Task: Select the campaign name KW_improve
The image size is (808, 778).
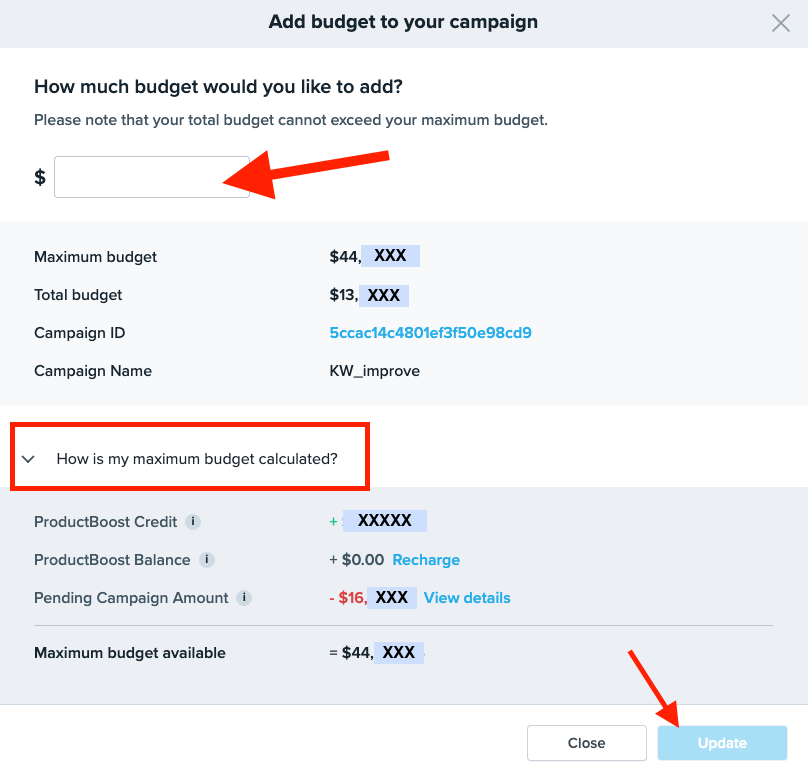Action: pos(375,371)
